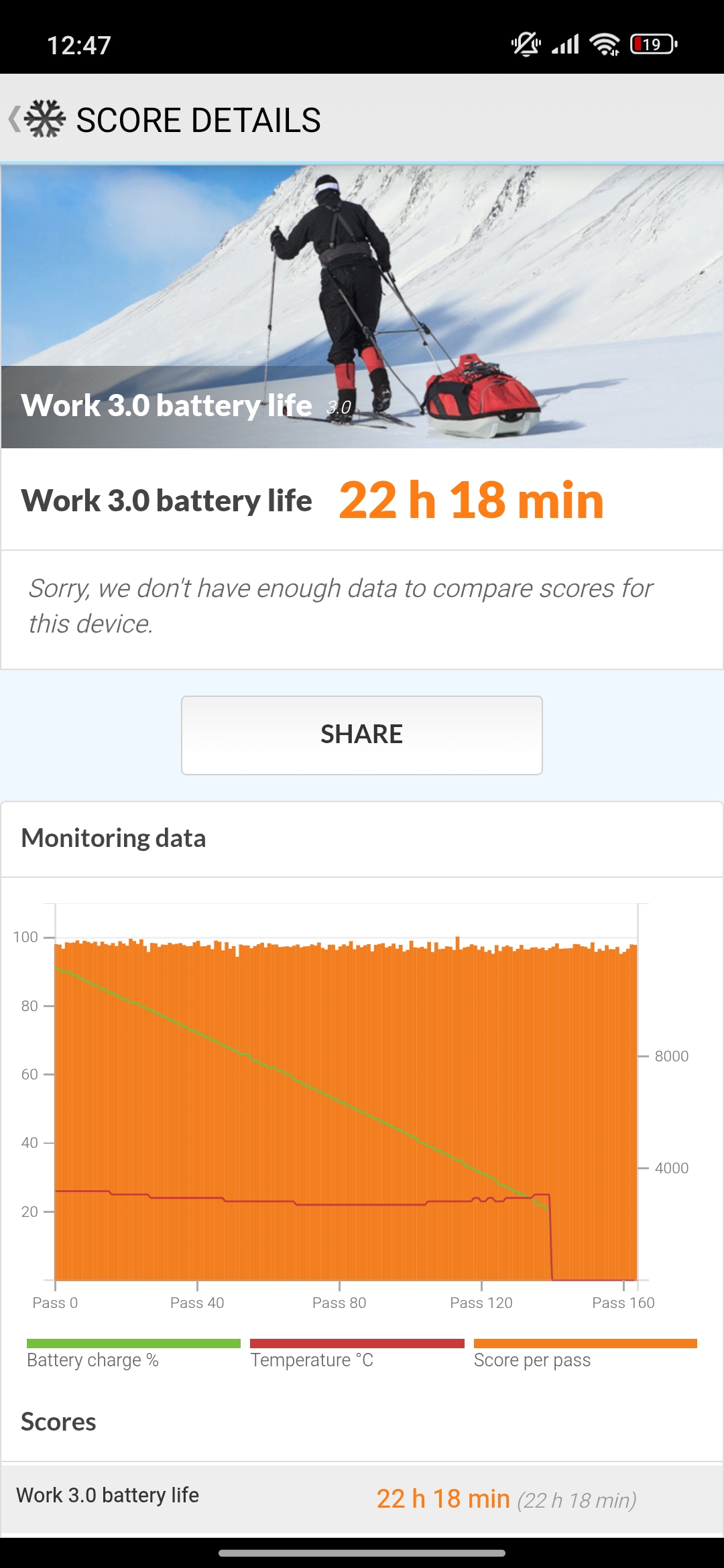Viewport: 724px width, 1568px height.
Task: Tap the green Battery charge % legend swatch
Action: click(x=133, y=1344)
